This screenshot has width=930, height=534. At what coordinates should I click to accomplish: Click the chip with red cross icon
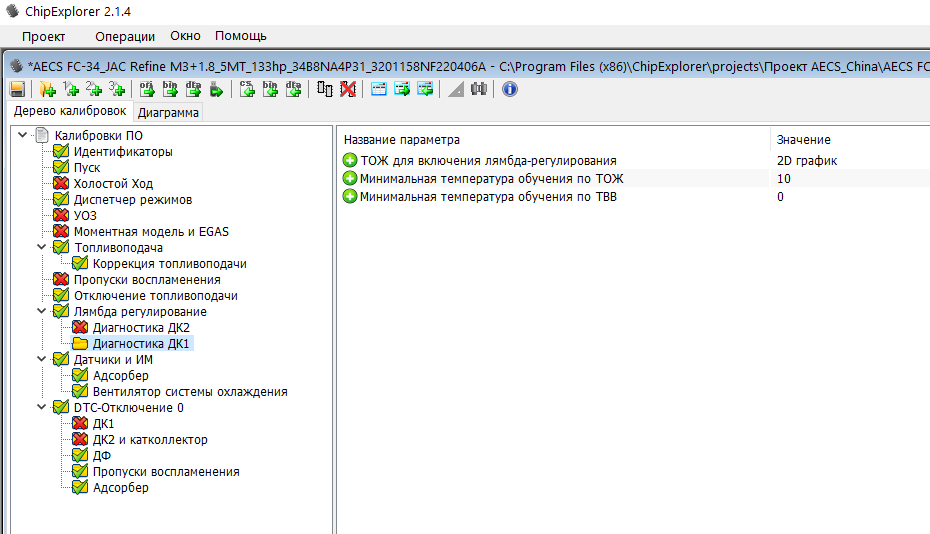pyautogui.click(x=347, y=89)
